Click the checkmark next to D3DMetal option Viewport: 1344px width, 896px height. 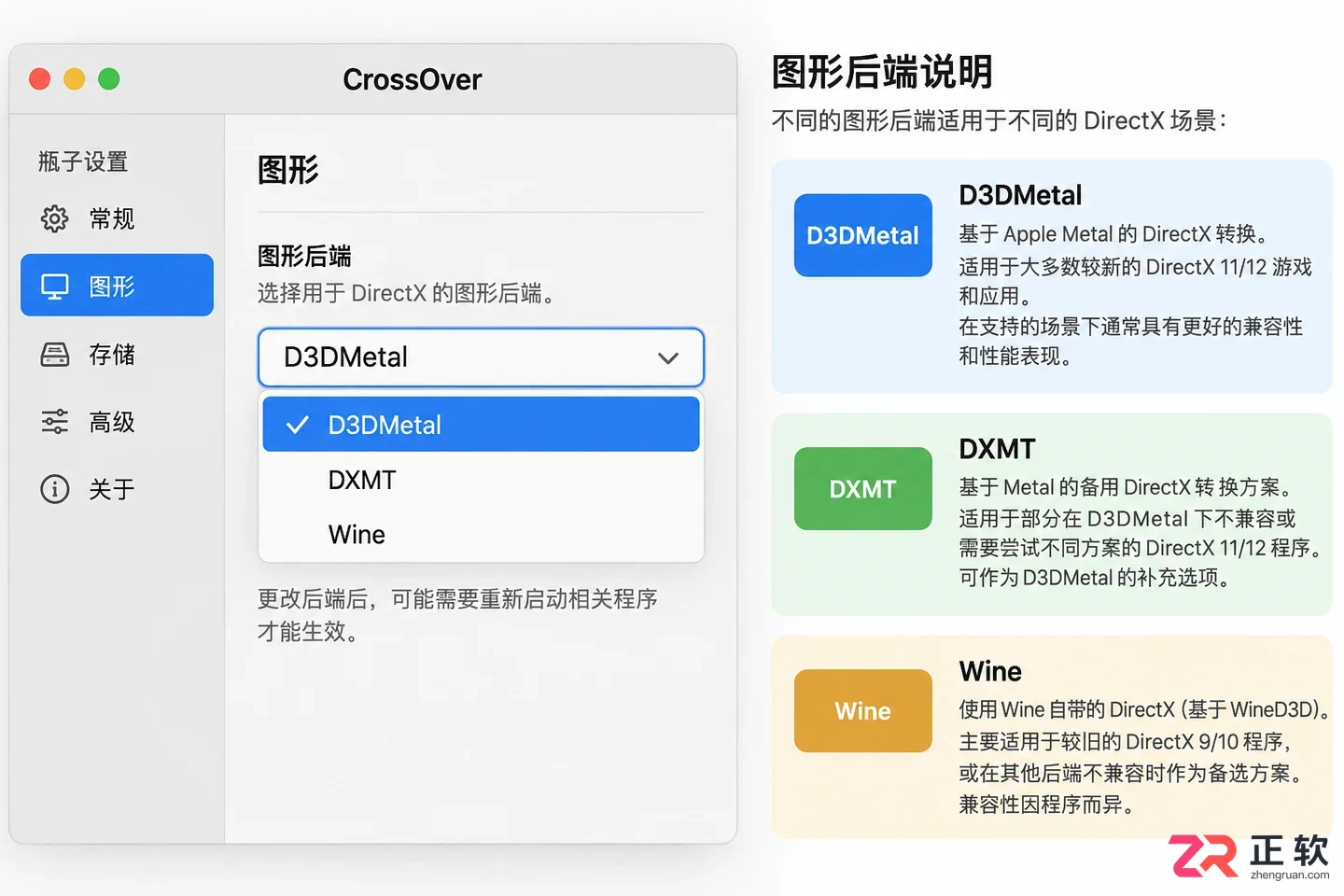298,425
